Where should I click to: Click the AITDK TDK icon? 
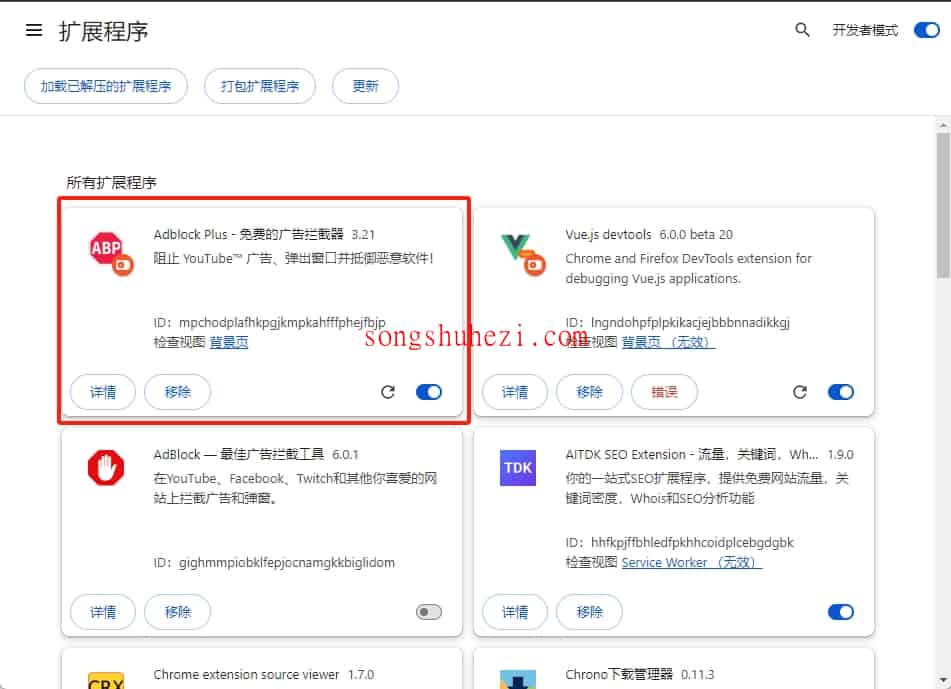[518, 468]
